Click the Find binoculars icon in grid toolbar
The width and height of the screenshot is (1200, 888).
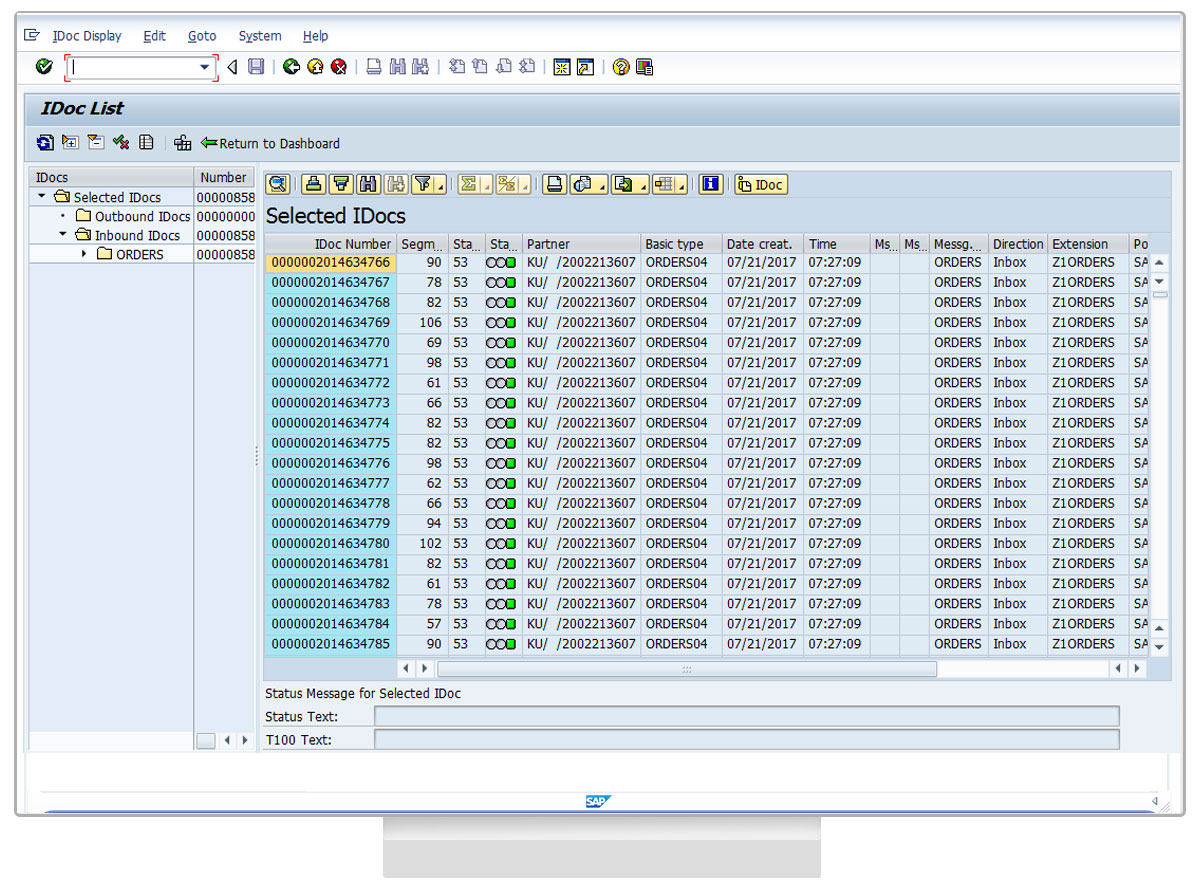pos(368,184)
